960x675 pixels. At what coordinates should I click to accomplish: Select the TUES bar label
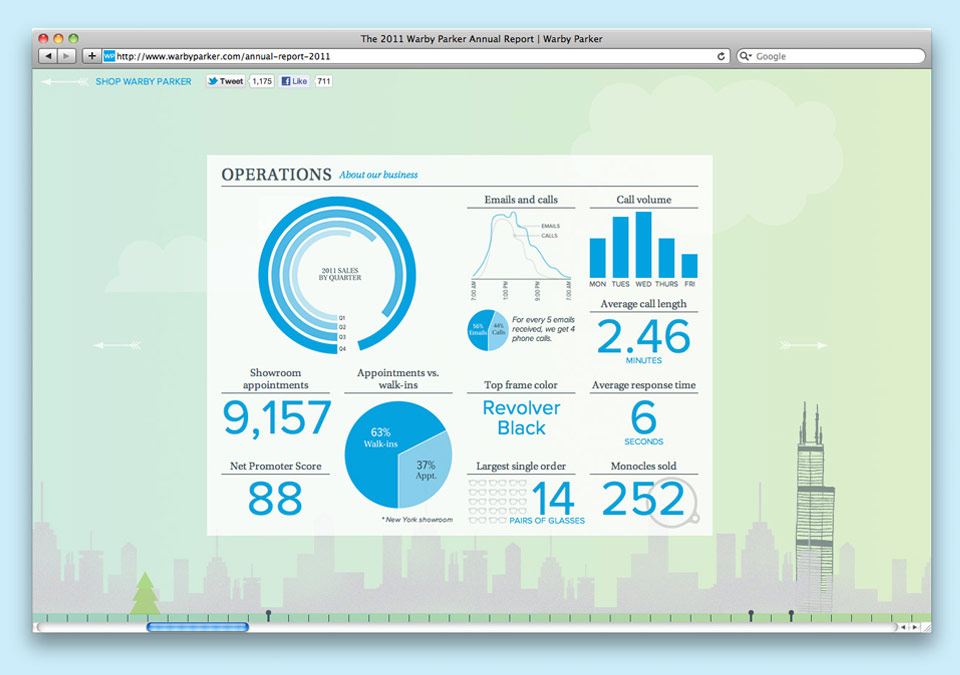(x=620, y=284)
